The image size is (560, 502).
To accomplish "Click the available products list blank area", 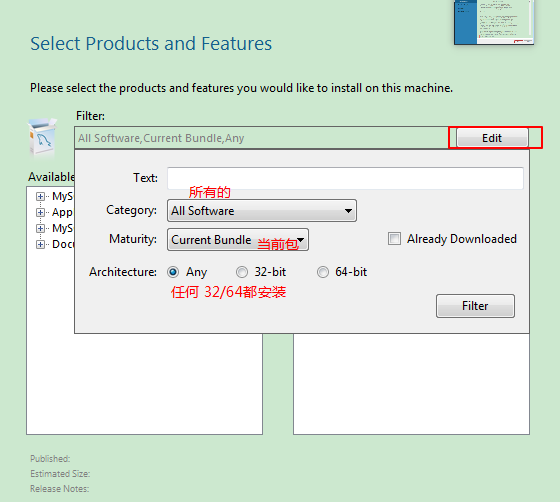I will click(144, 384).
